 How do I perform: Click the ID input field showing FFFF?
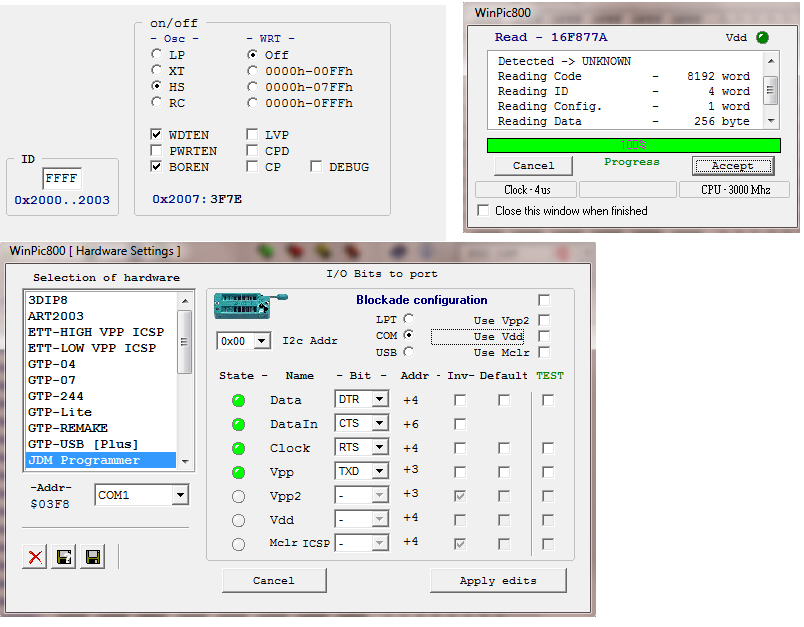62,178
